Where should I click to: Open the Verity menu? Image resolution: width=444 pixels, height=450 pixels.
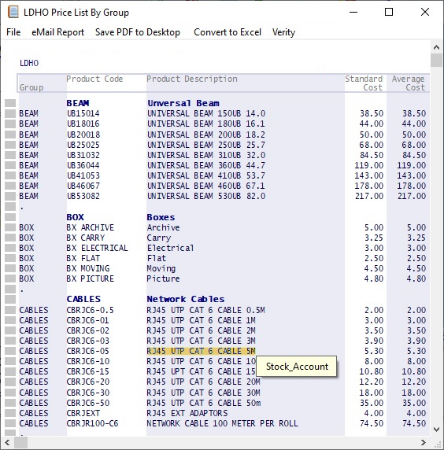coord(284,32)
